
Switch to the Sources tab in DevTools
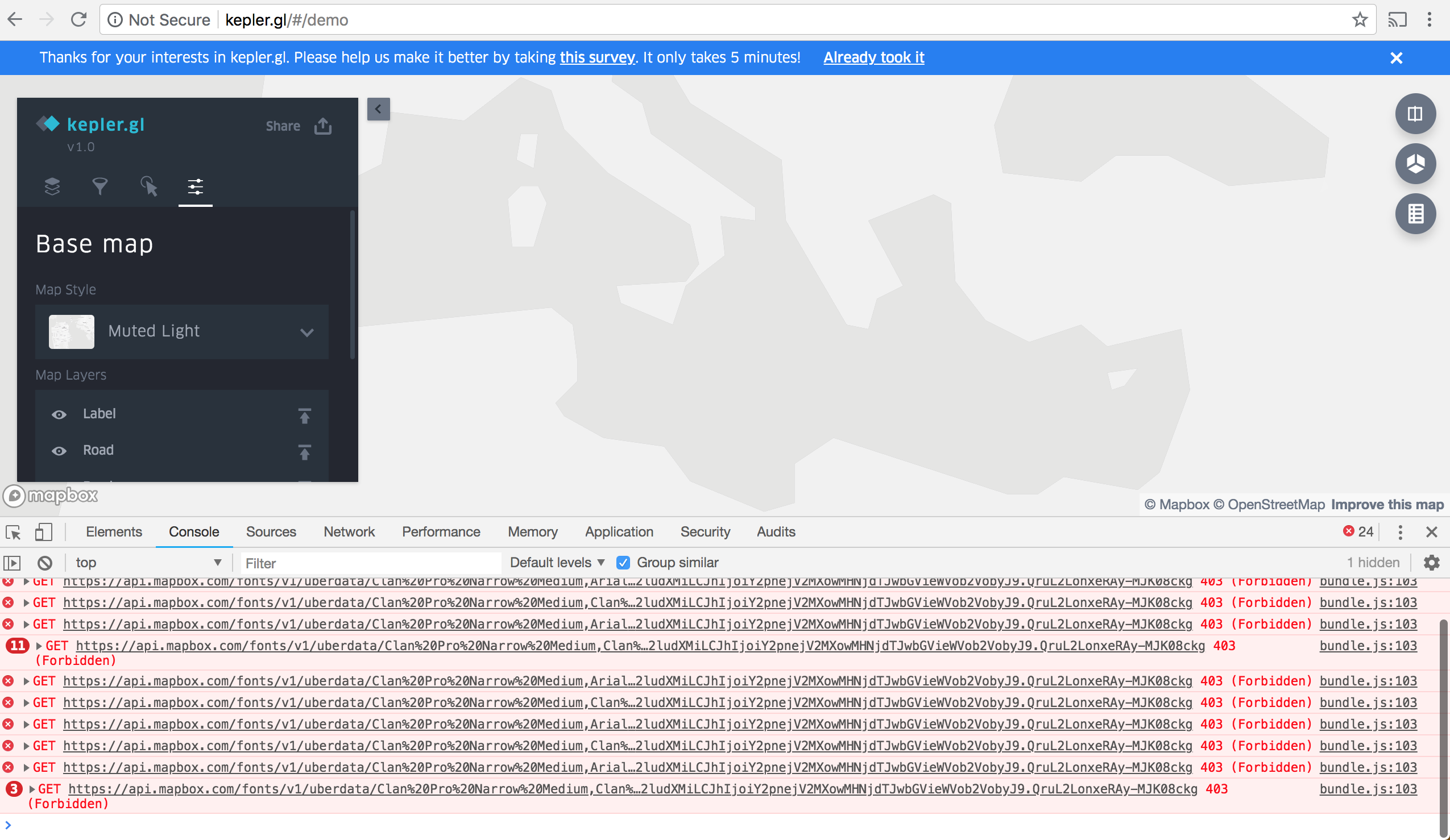(x=271, y=532)
